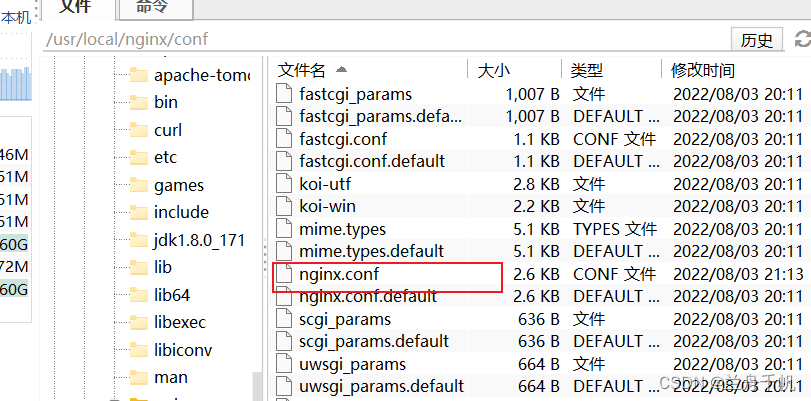Click the file icon of mime.types
Image resolution: width=811 pixels, height=401 pixels.
(x=283, y=229)
